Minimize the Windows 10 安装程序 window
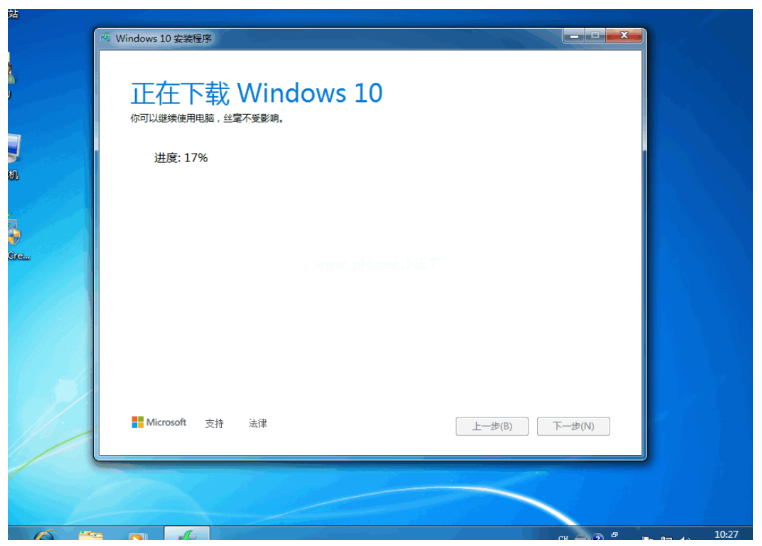The height and width of the screenshot is (546, 762). (573, 36)
